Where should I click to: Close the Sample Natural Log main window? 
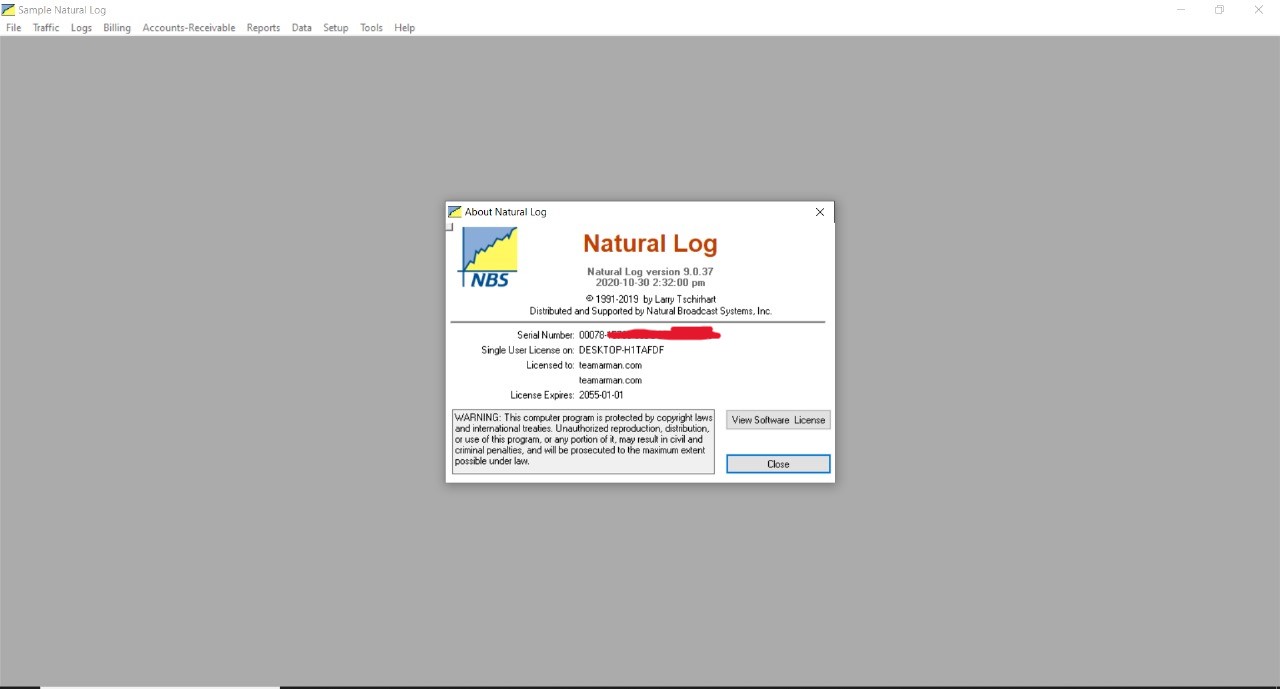pos(1259,10)
